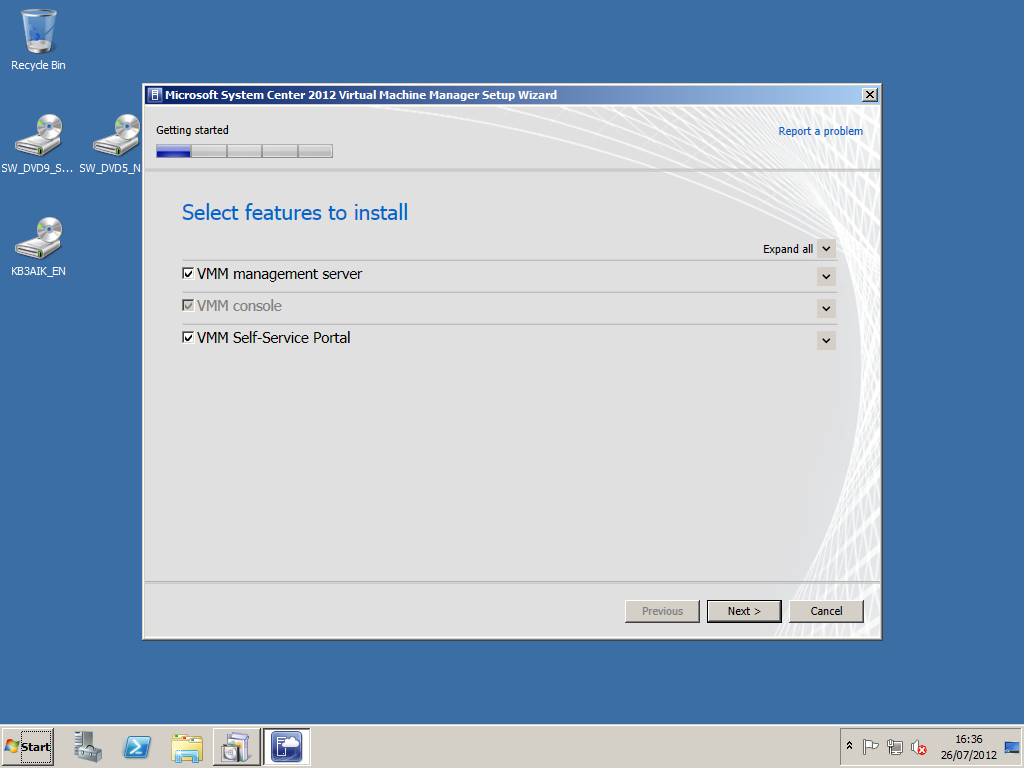Screen dimensions: 1024x768
Task: Expand the VMM management server details
Action: [x=826, y=277]
